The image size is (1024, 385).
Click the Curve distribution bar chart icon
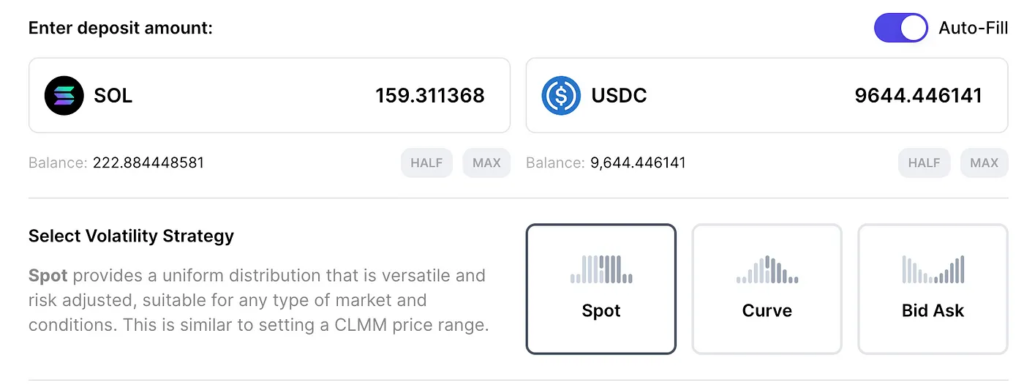[767, 269]
